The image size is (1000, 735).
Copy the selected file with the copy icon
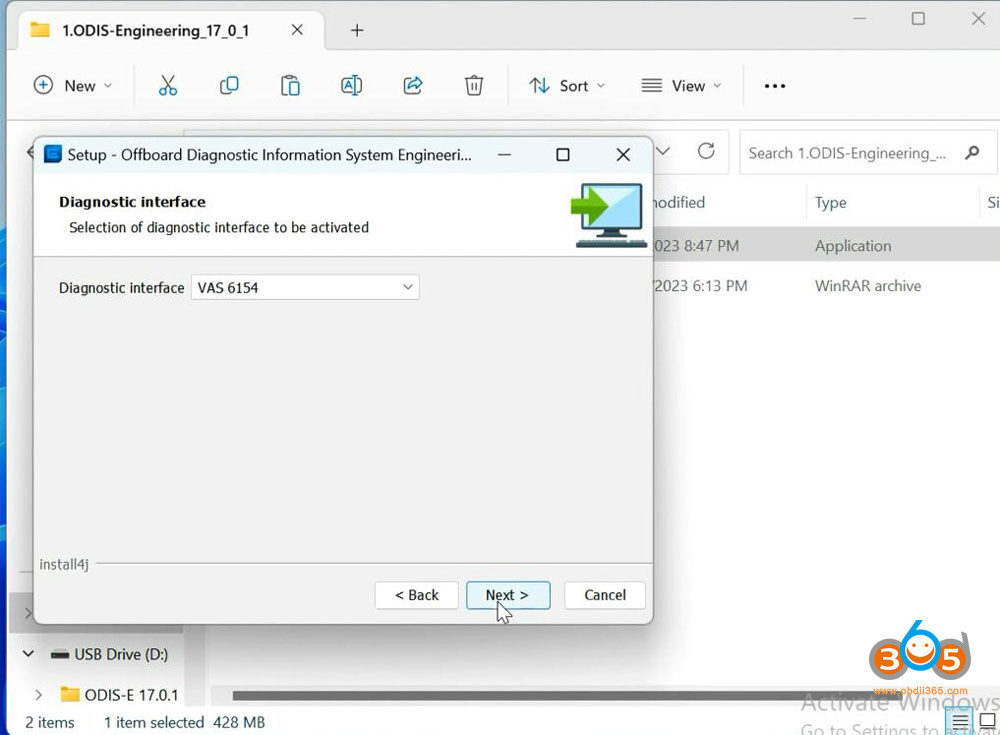229,85
